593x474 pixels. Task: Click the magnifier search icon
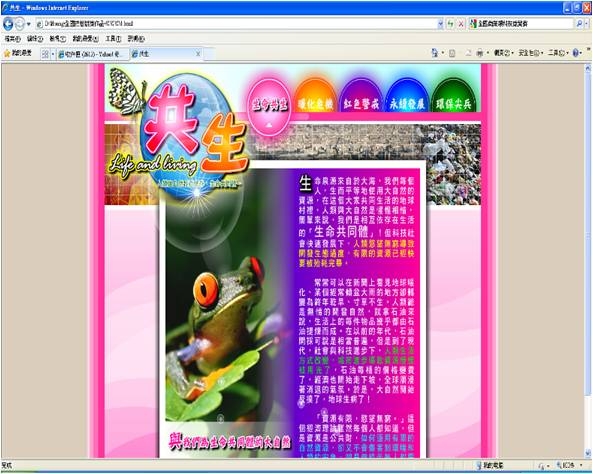pos(579,24)
